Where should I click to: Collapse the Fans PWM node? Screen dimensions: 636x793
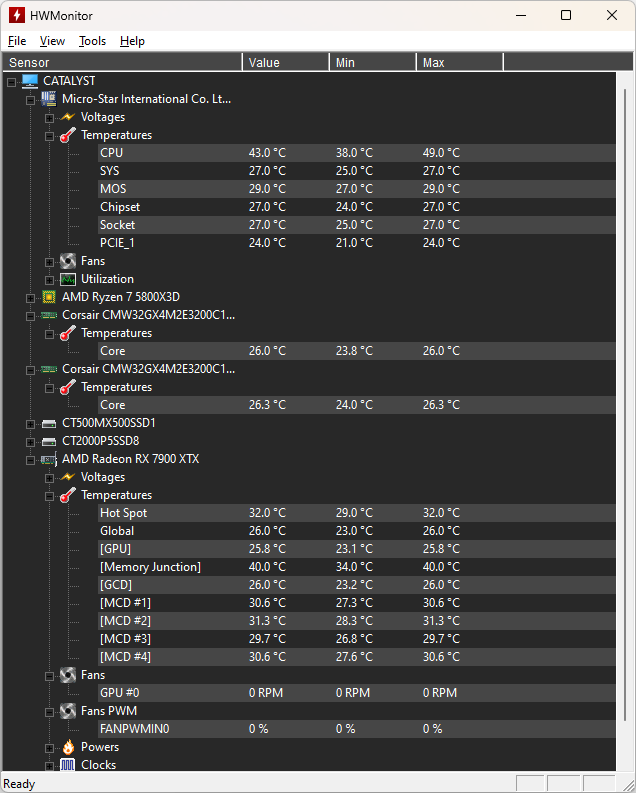pos(50,712)
